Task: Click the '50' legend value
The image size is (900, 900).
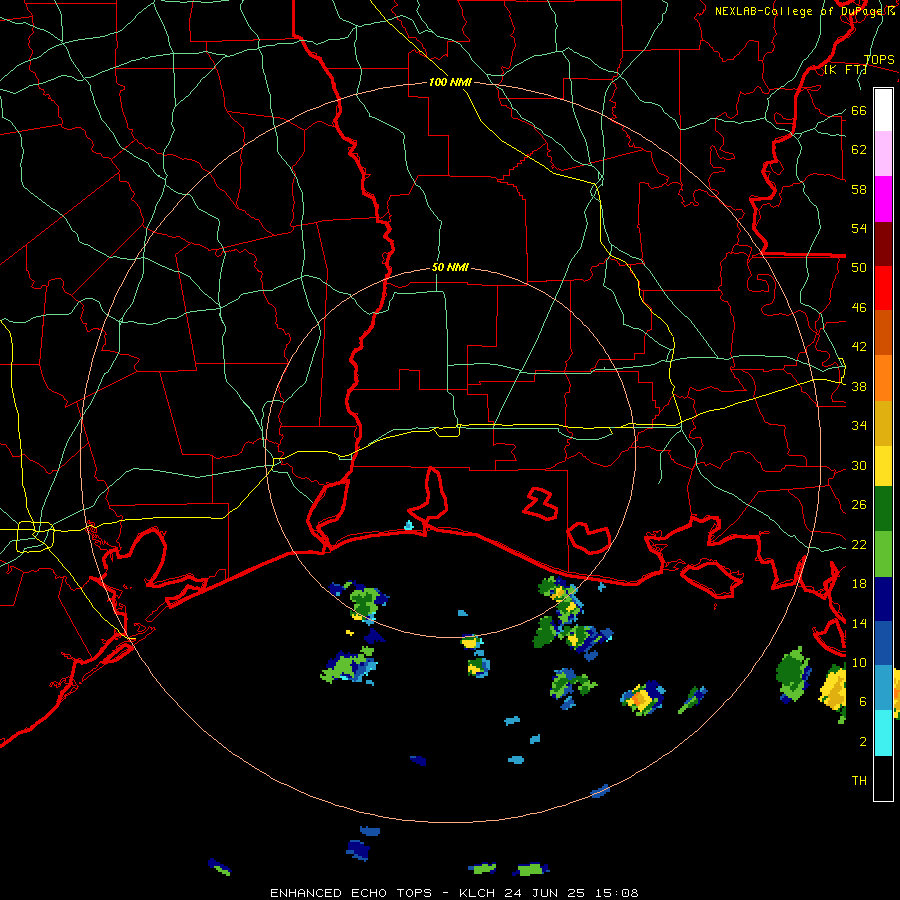Action: tap(859, 268)
